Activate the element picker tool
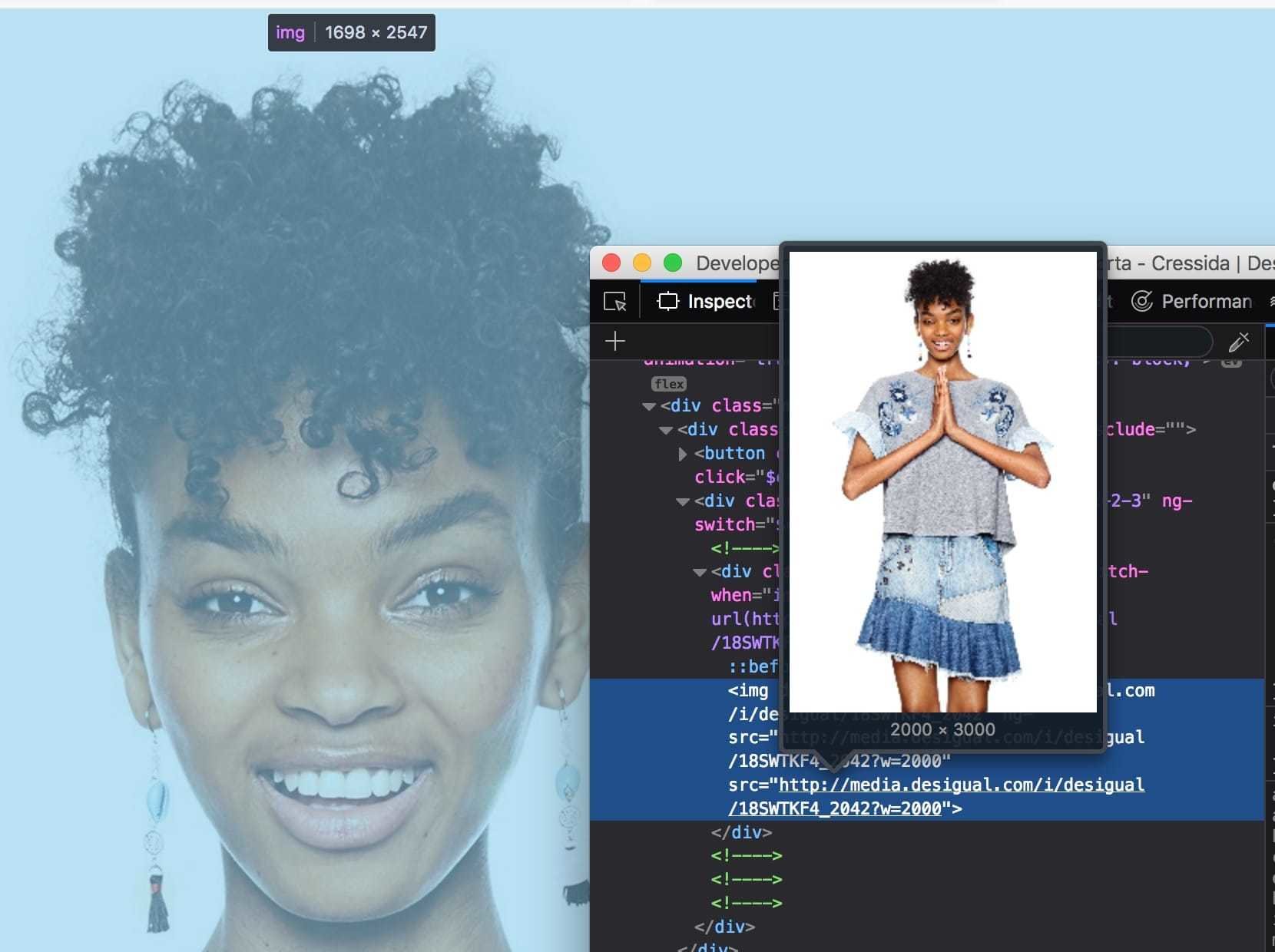 (614, 302)
